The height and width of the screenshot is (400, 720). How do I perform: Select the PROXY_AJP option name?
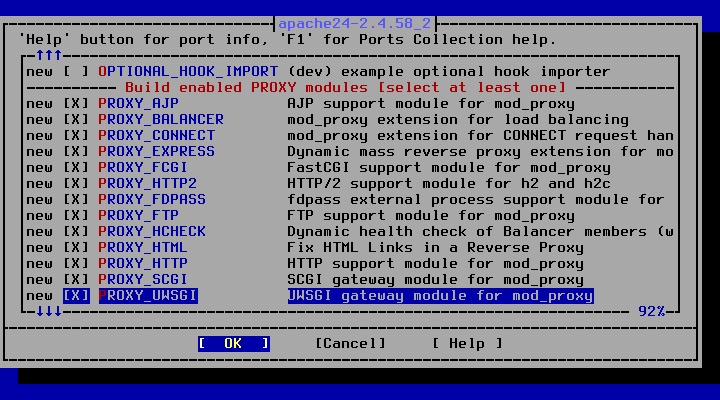139,104
